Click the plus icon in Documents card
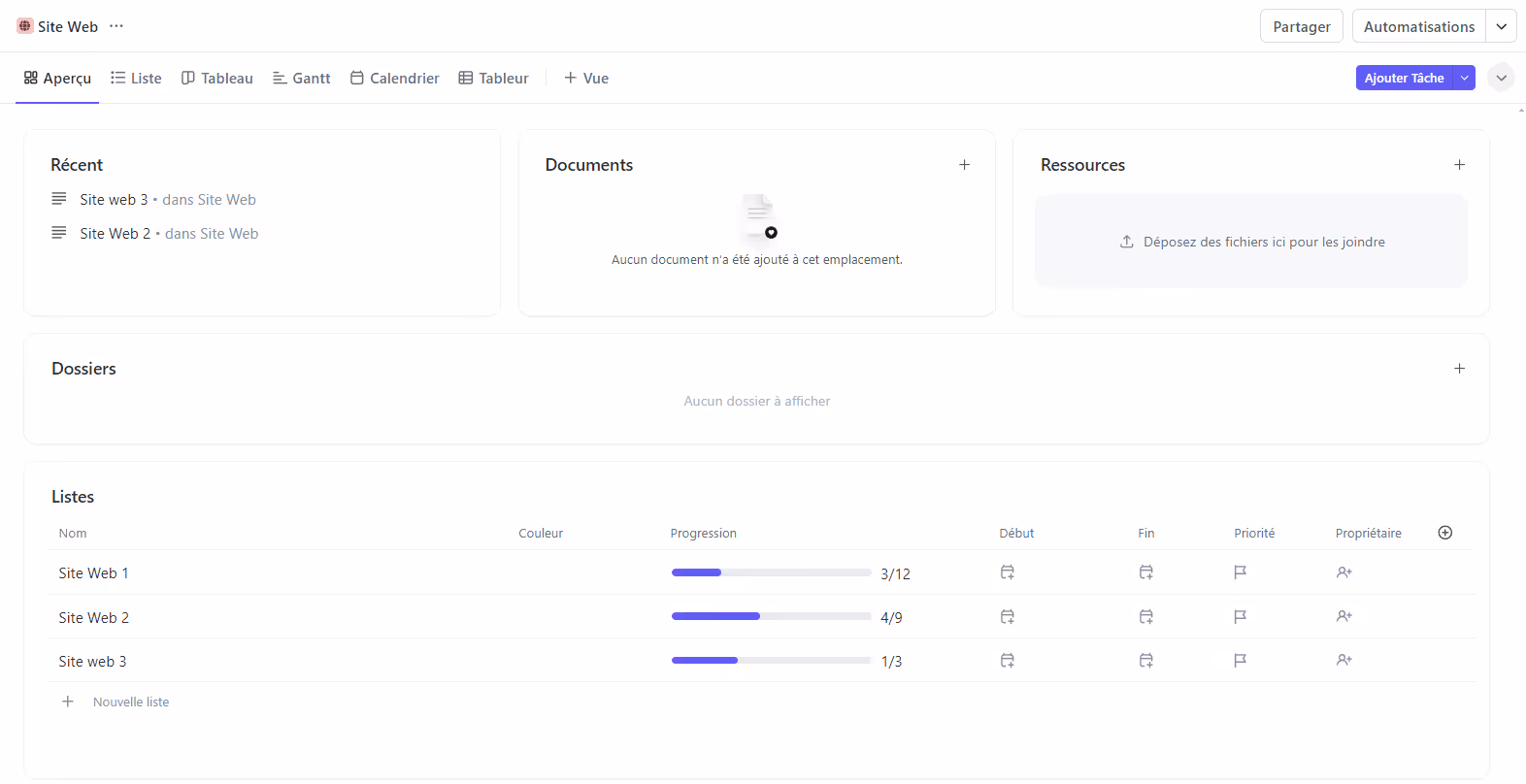Viewport: 1526px width, 784px height. [x=964, y=165]
